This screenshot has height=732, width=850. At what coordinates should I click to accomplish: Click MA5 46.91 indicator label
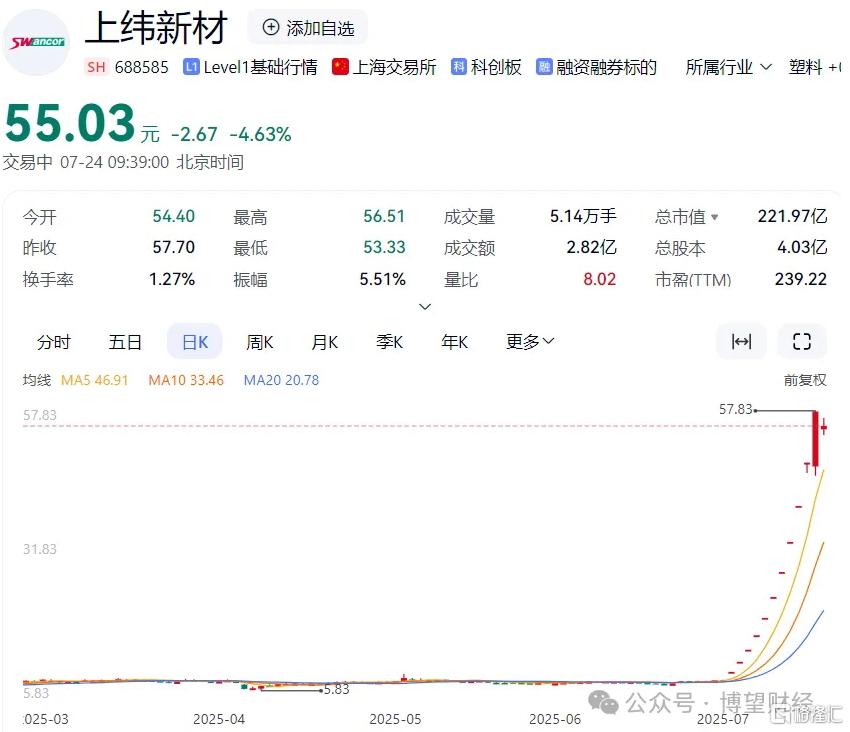[94, 380]
